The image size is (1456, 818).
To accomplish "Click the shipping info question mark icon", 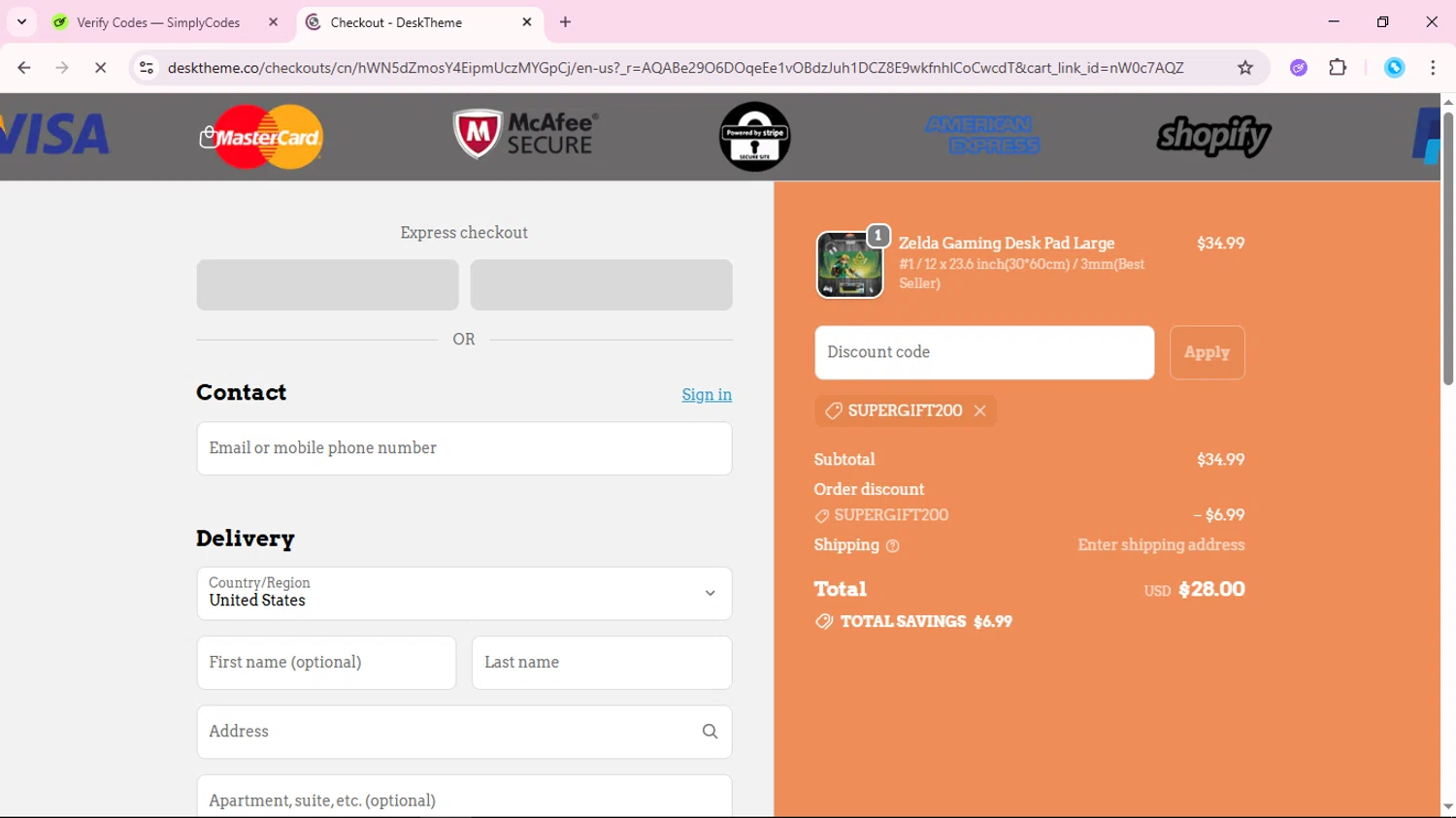I will [893, 546].
